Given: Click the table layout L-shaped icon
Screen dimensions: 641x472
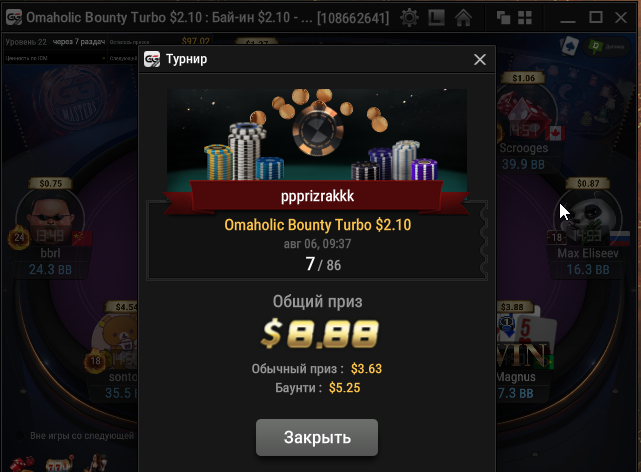Looking at the screenshot, I should point(436,18).
